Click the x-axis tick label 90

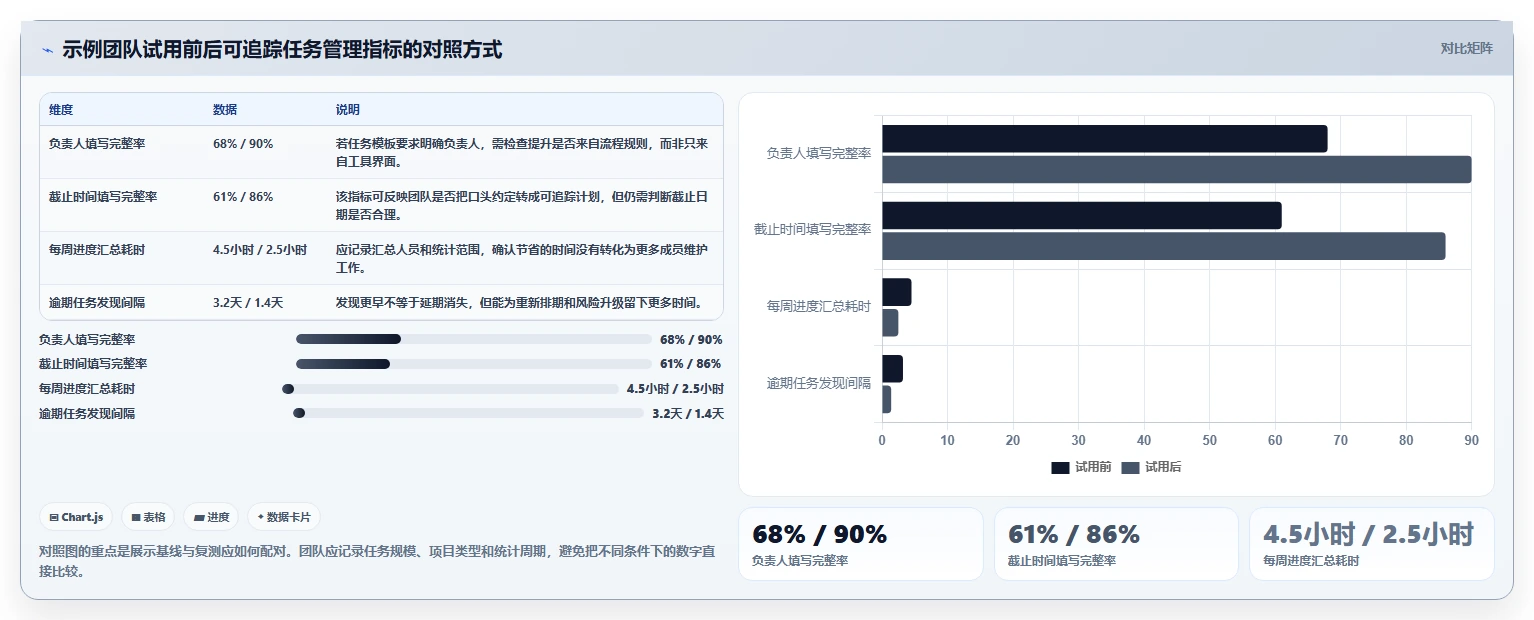(1471, 440)
